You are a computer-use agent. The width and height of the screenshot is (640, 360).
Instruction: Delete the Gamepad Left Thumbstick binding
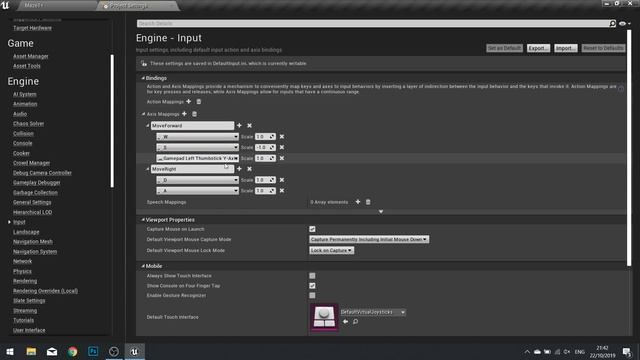pyautogui.click(x=282, y=158)
